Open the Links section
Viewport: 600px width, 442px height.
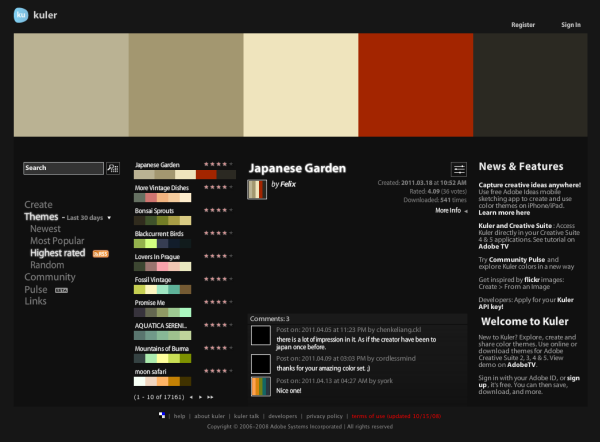point(35,301)
